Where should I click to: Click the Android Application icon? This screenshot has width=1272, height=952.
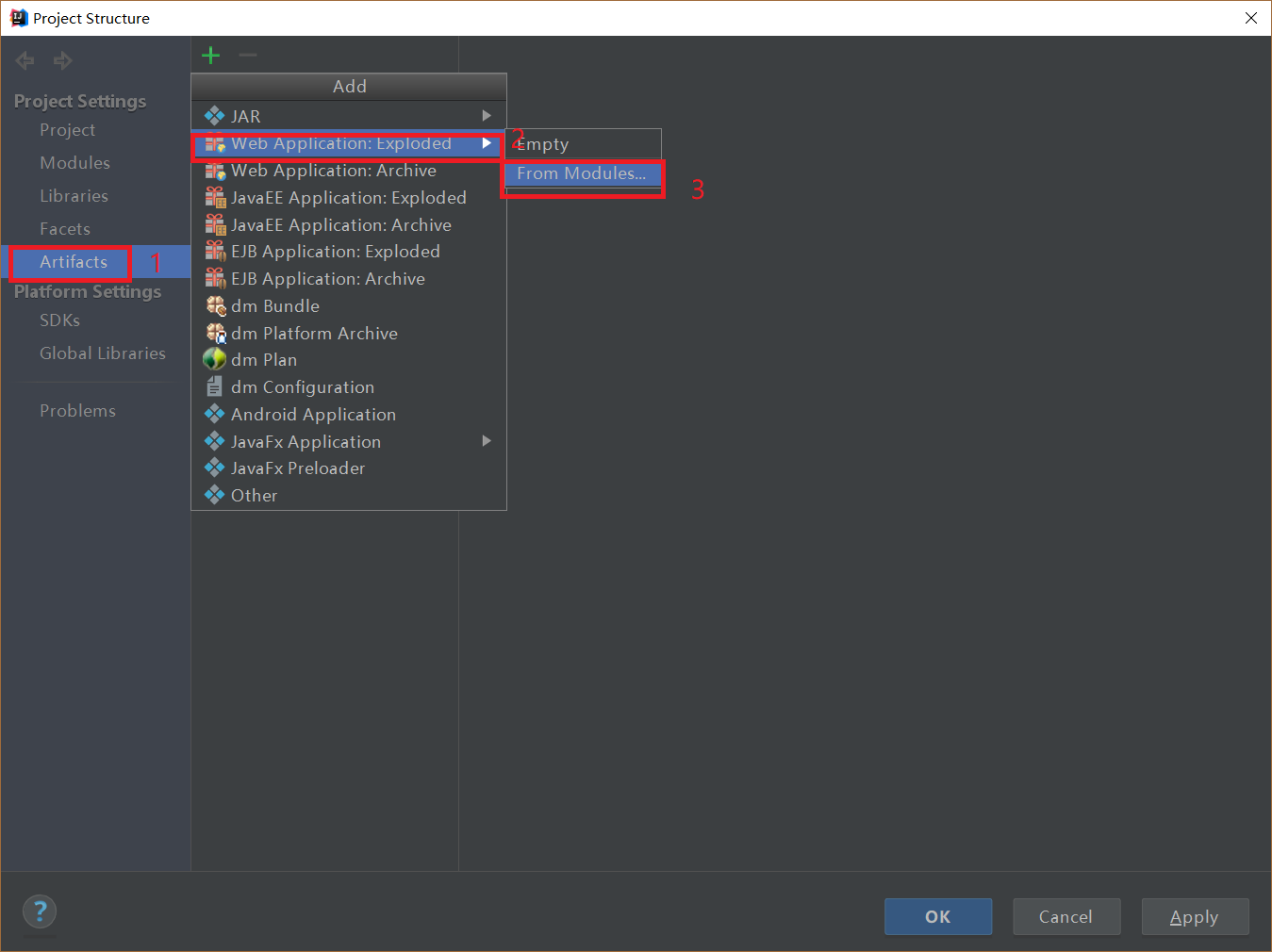pos(215,415)
